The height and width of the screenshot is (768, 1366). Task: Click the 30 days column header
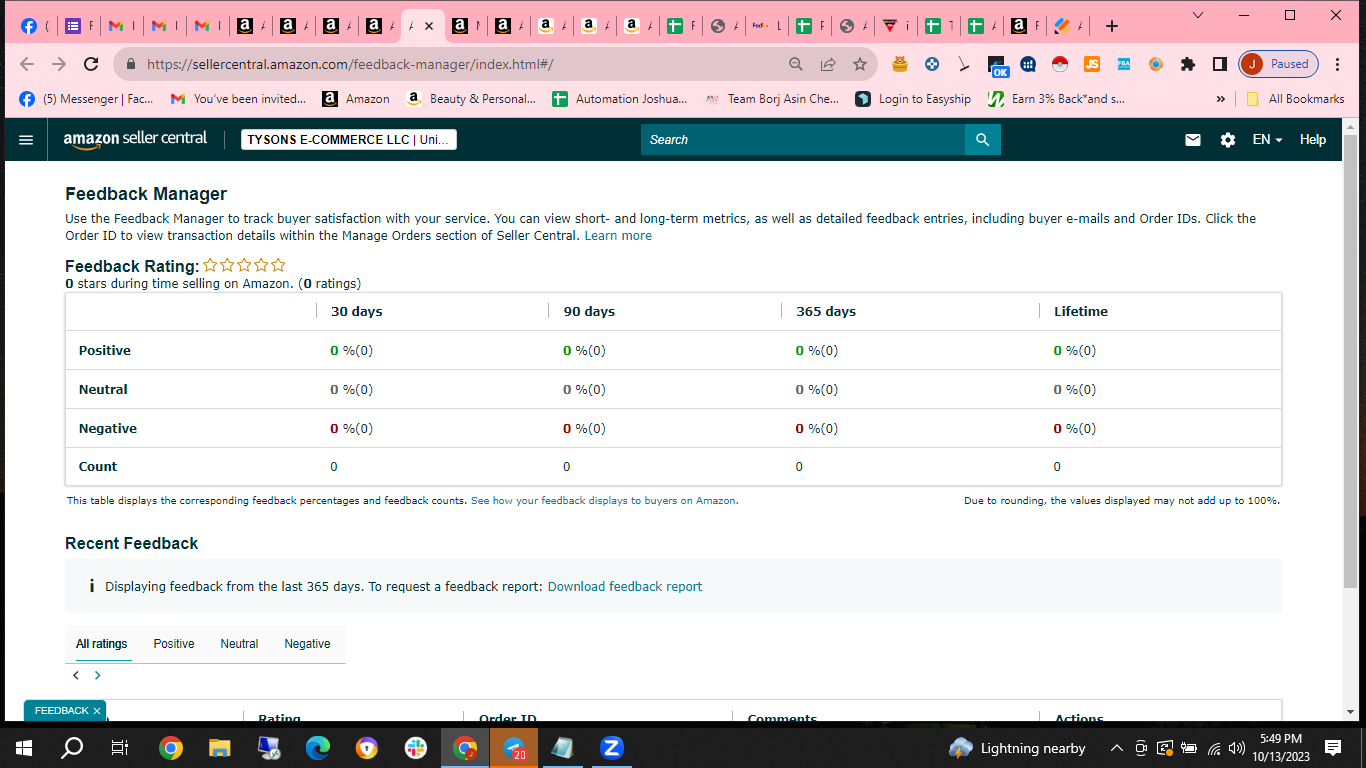tap(357, 312)
